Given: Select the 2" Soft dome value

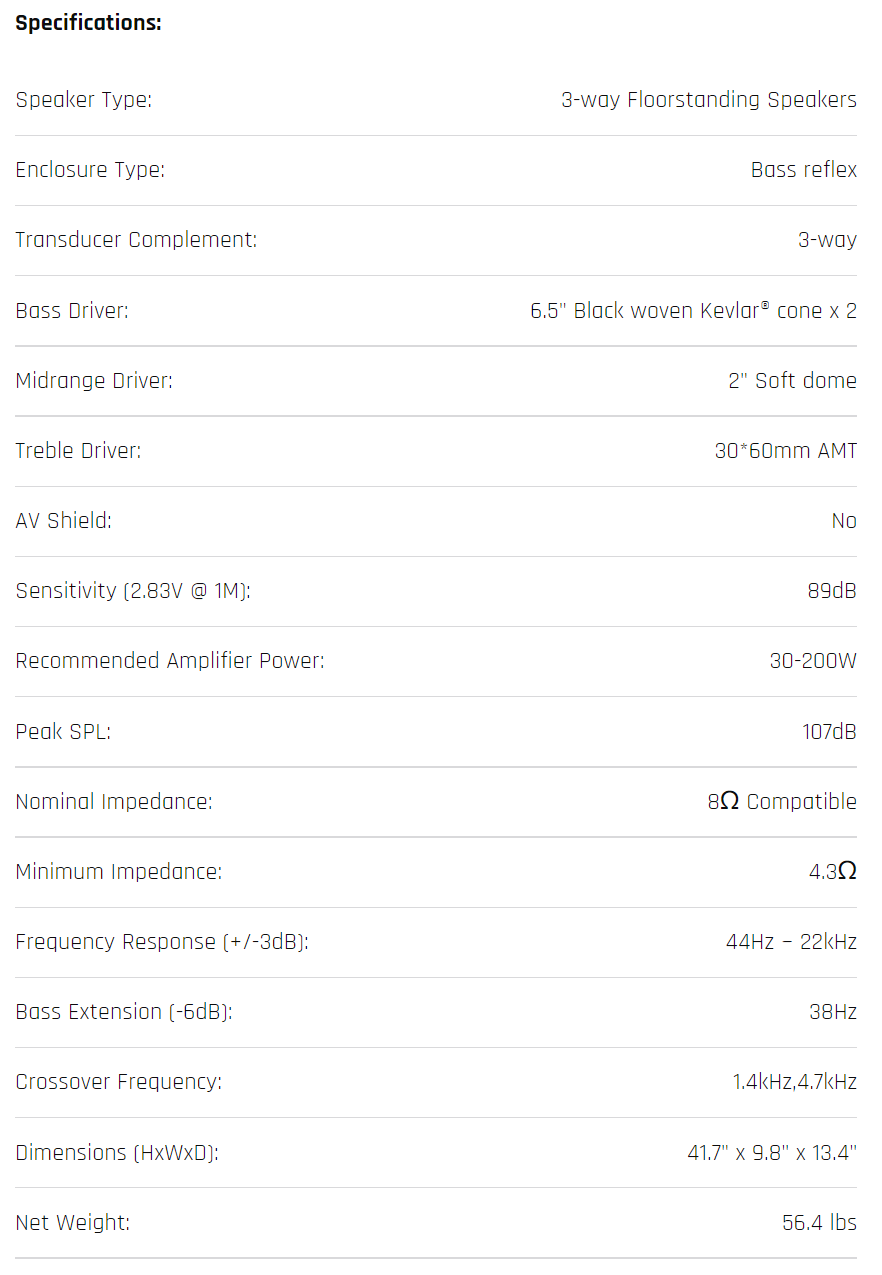Looking at the screenshot, I should (792, 381).
